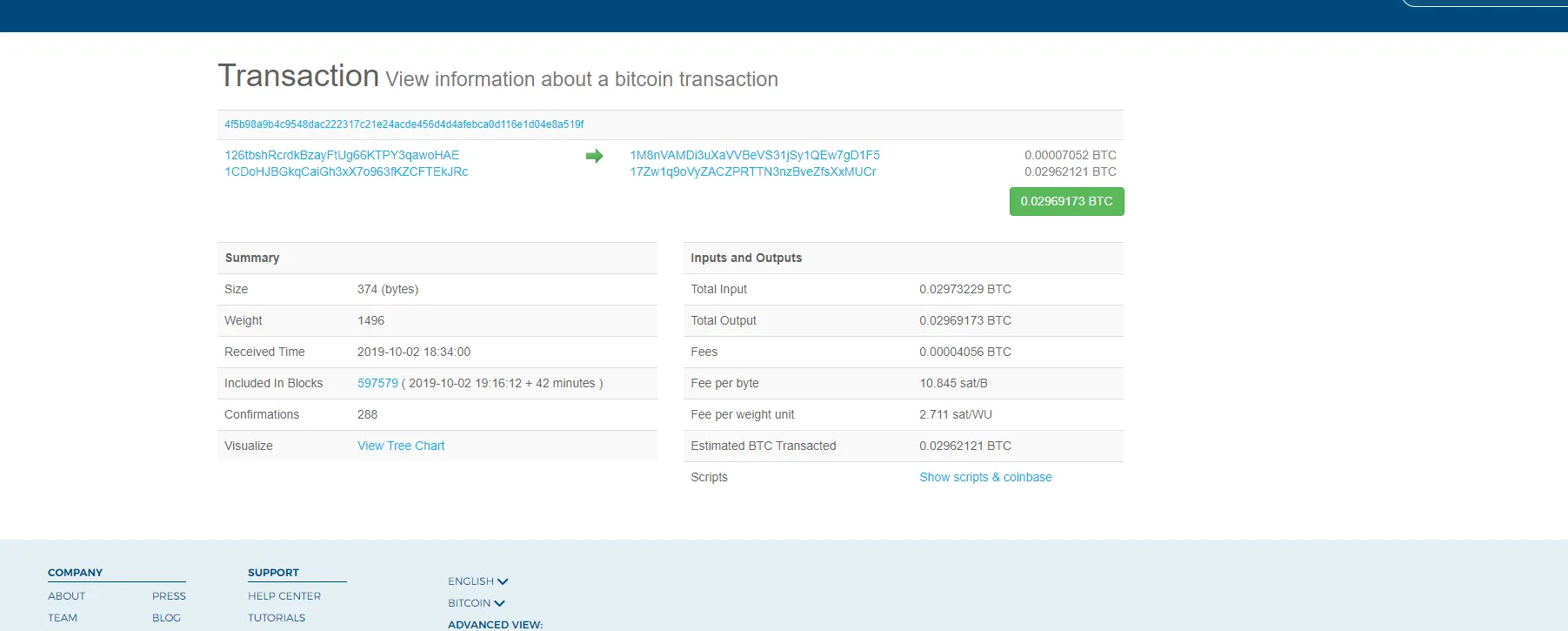Viewport: 1568px width, 631px height.
Task: Open block 597579 link
Action: [x=377, y=383]
